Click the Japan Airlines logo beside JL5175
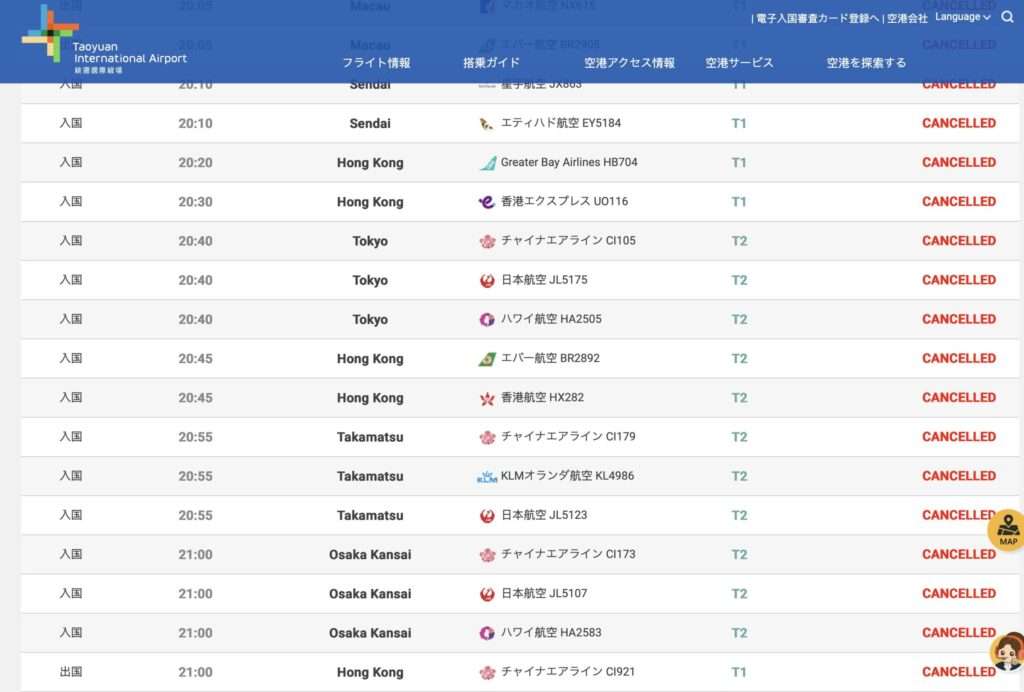Viewport: 1024px width, 692px height. point(487,280)
